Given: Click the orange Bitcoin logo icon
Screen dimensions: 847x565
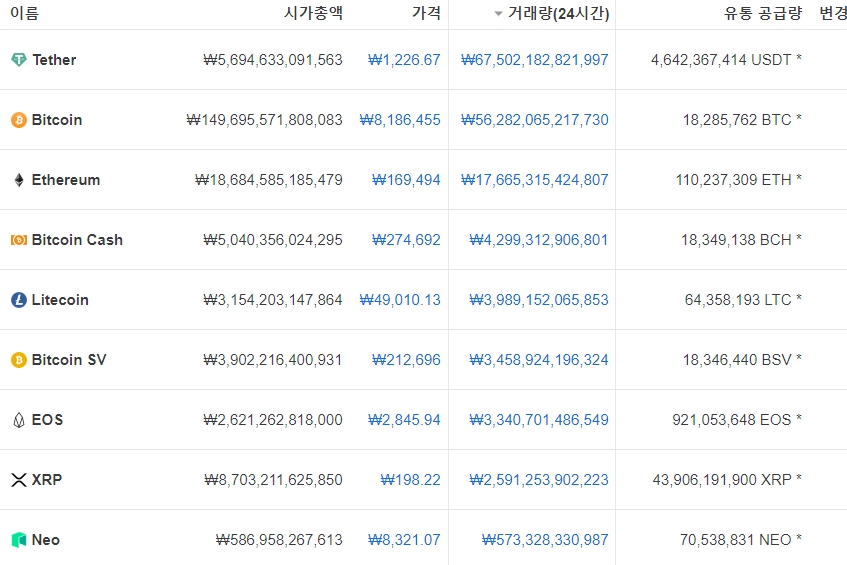Looking at the screenshot, I should 19,119.
